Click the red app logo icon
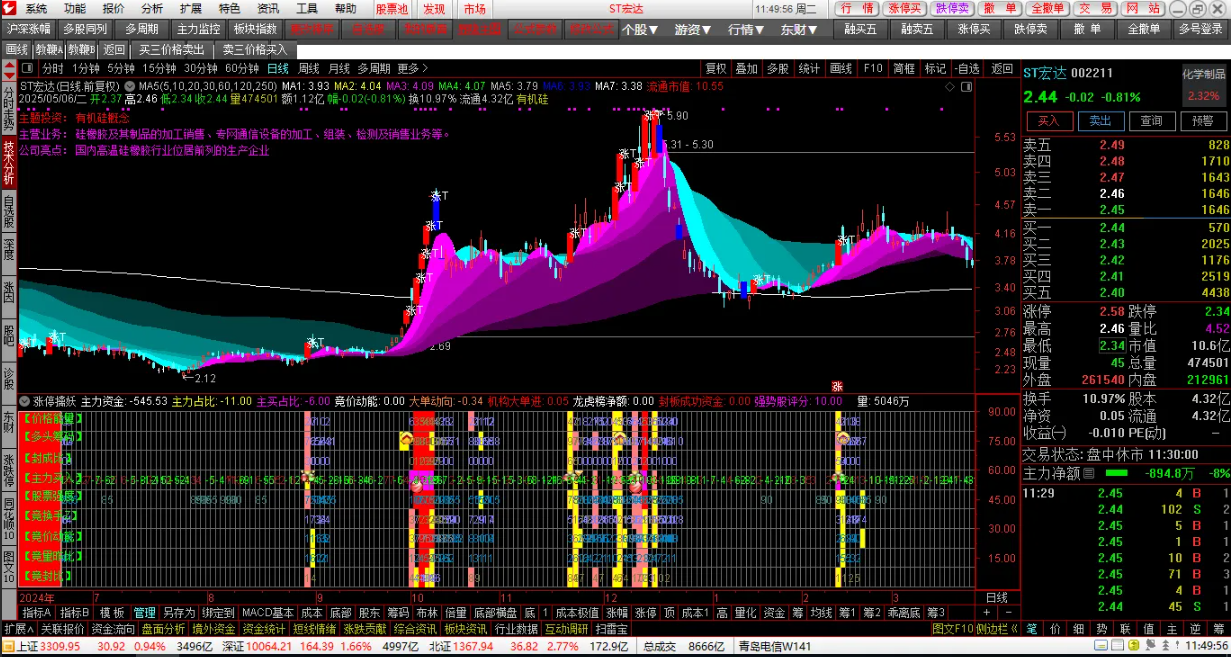Screen dimensions: 1231x657 click(x=9, y=9)
